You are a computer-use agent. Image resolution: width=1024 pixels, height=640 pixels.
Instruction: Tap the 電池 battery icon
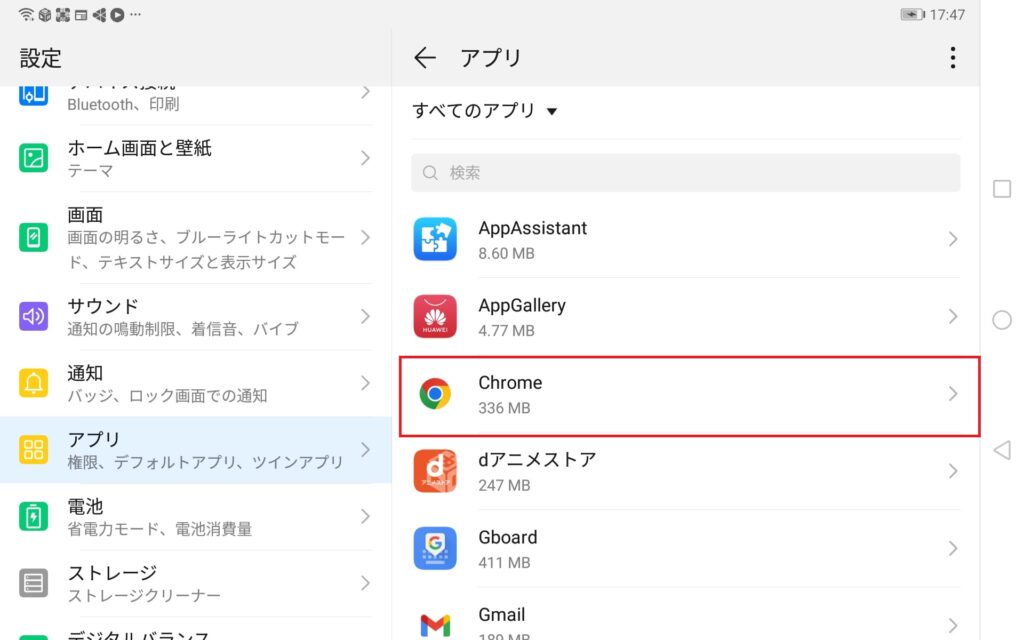33,517
